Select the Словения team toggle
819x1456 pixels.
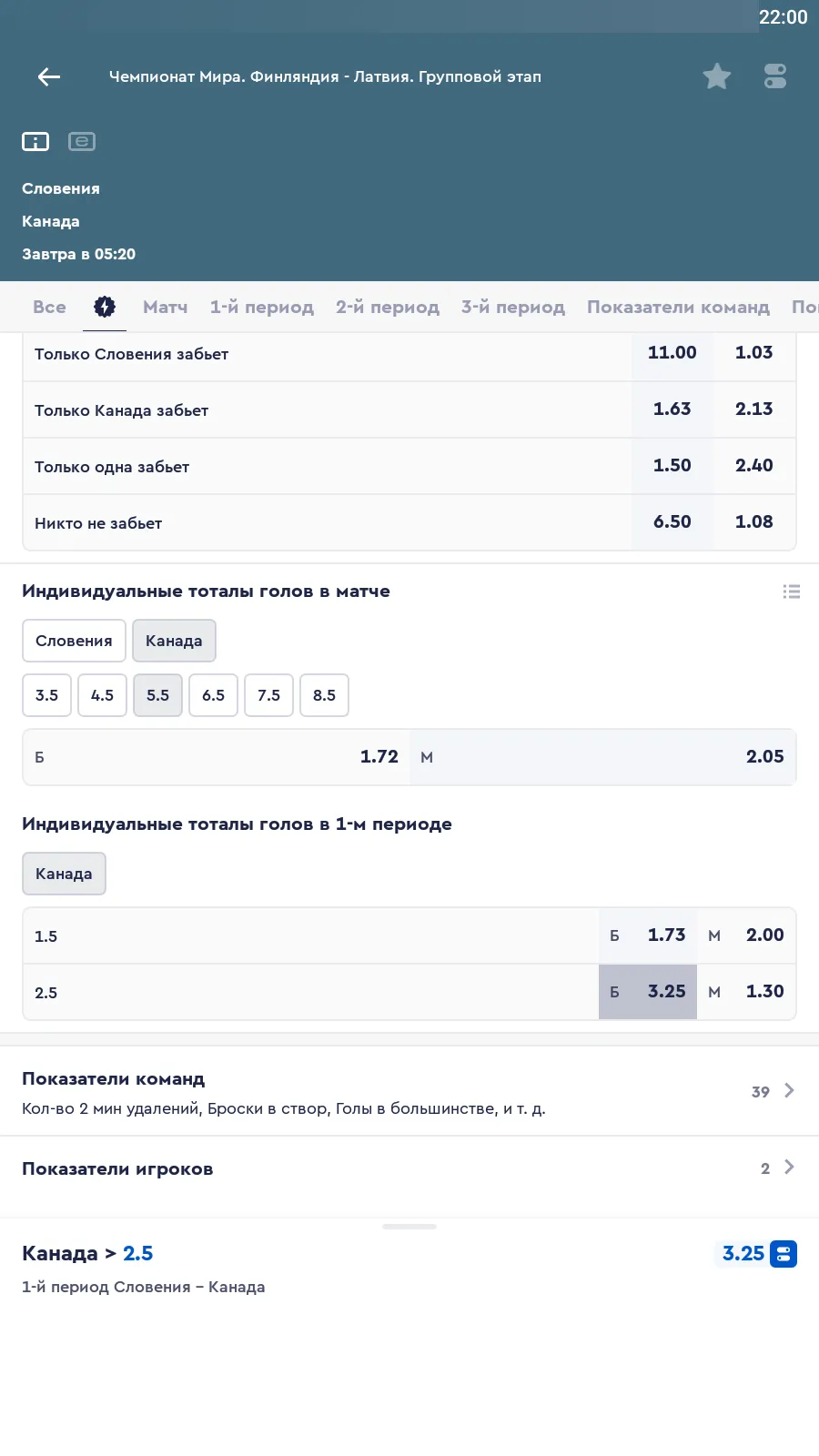tap(74, 641)
